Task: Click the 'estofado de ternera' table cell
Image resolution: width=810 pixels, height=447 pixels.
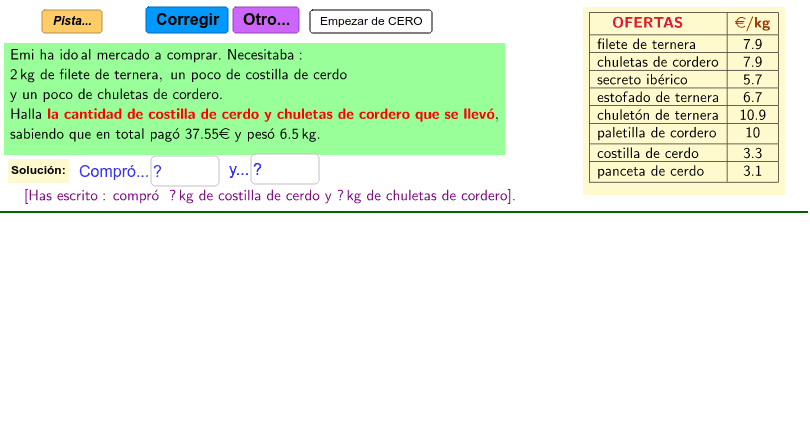Action: click(x=658, y=97)
